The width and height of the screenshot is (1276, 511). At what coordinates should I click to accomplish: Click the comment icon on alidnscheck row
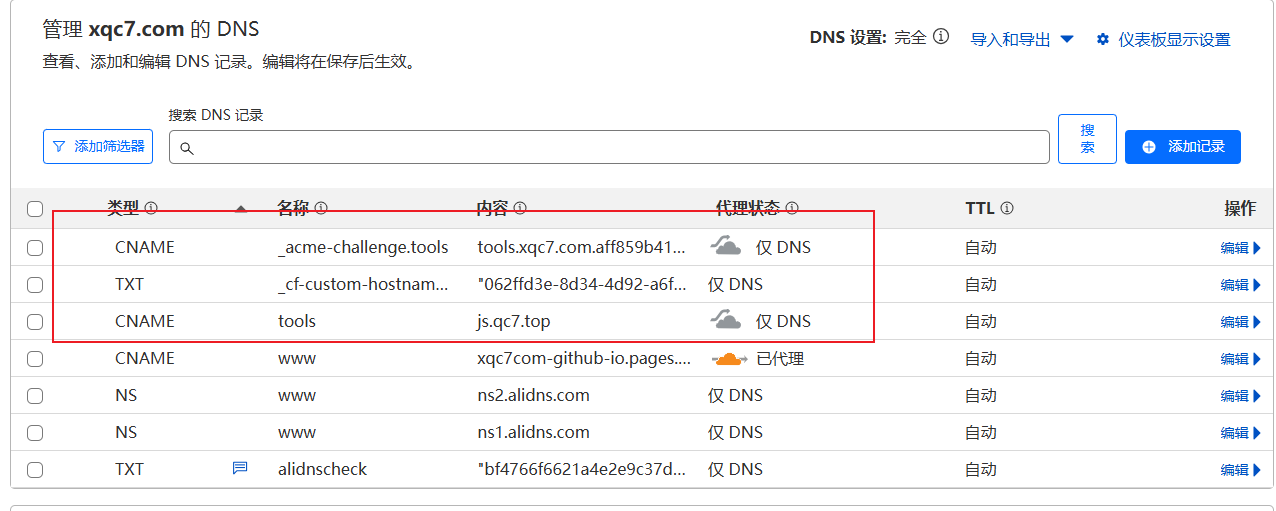[x=240, y=468]
